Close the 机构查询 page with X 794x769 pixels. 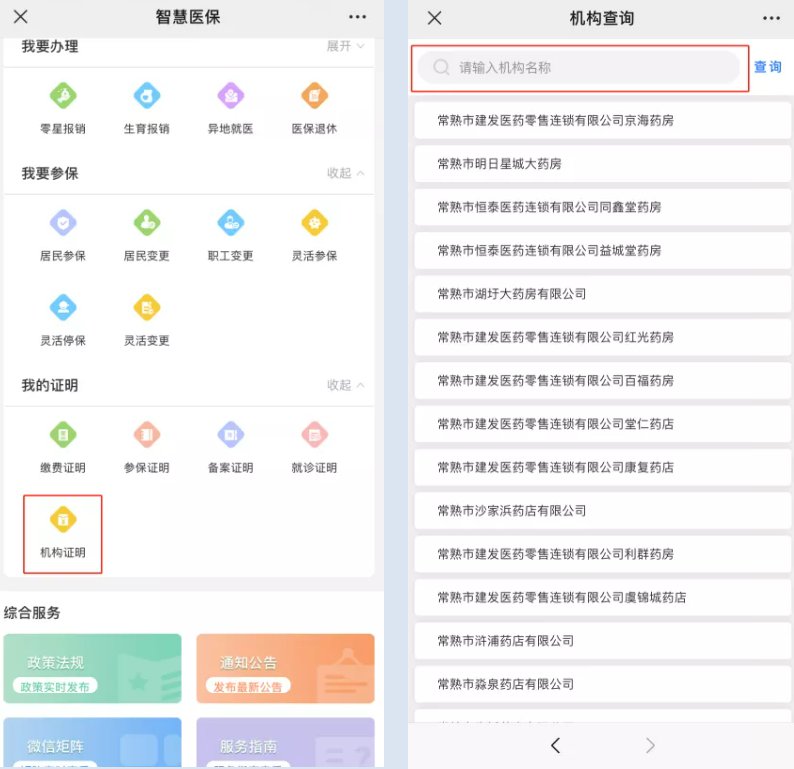click(434, 18)
